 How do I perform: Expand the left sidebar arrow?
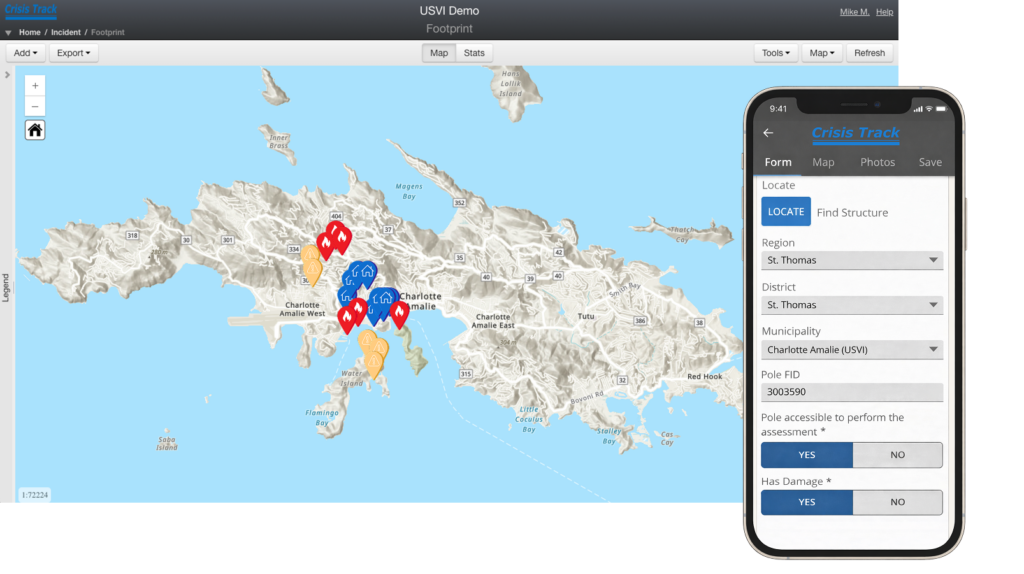pos(7,75)
